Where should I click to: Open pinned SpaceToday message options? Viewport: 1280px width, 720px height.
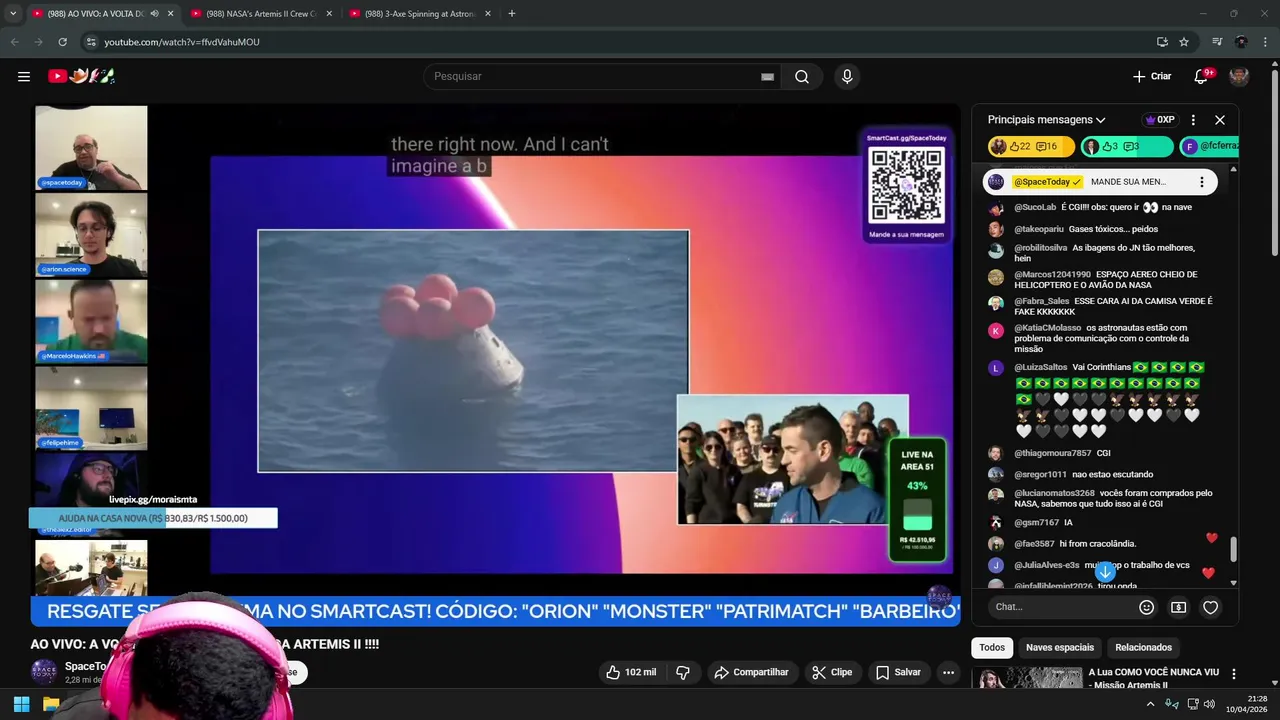click(x=1202, y=182)
